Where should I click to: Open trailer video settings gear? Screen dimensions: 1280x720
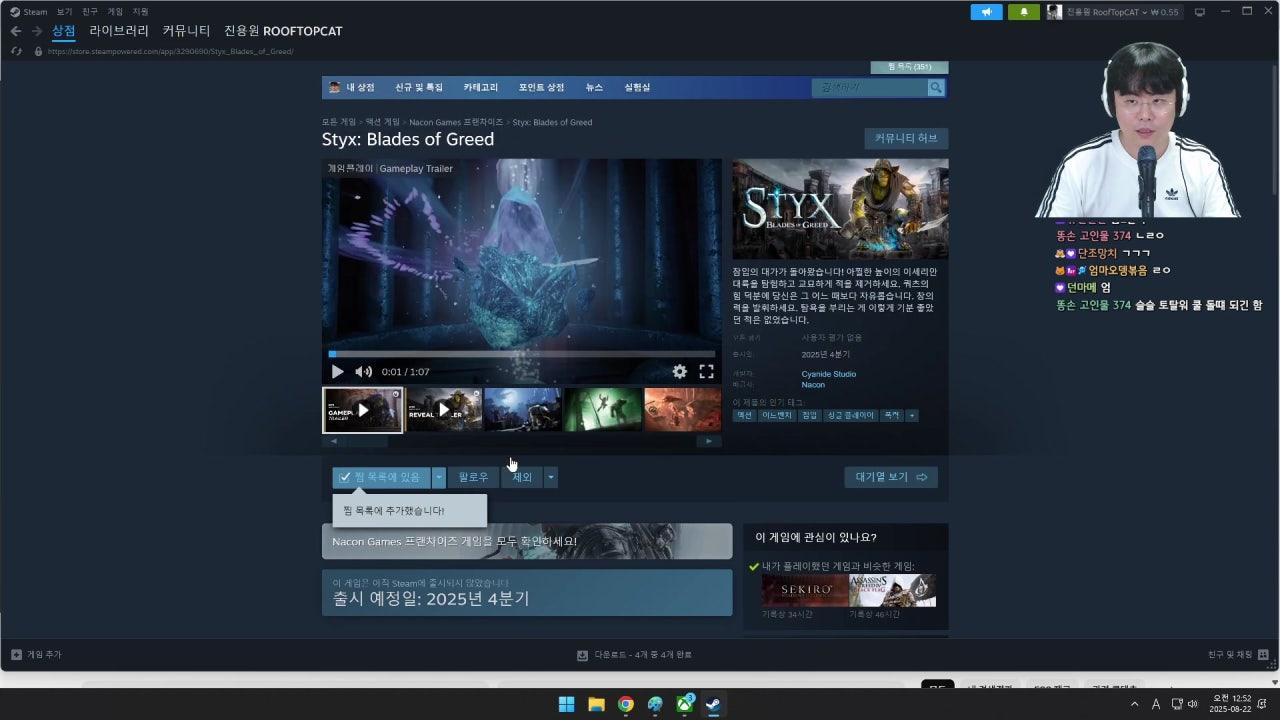pos(680,372)
